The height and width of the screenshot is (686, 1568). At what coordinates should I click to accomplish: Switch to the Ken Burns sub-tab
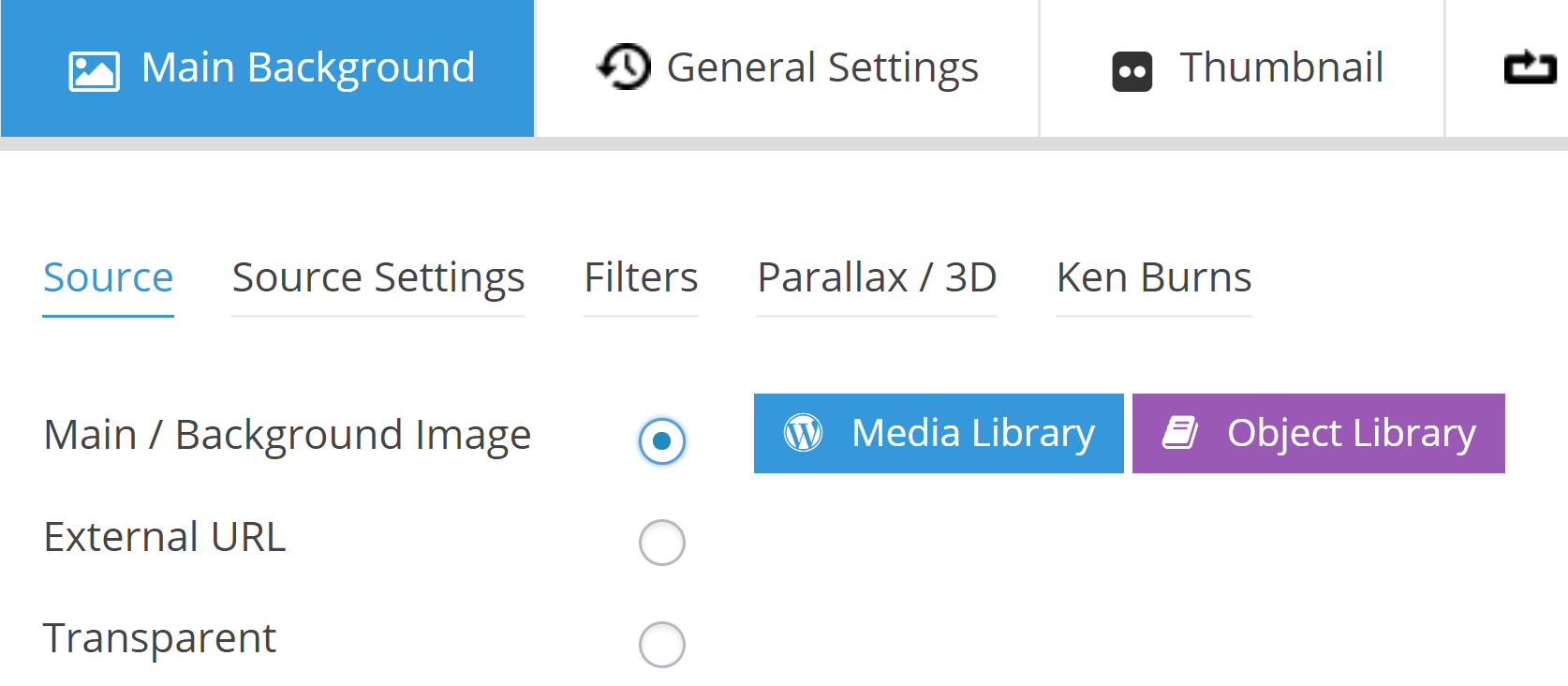[1154, 278]
